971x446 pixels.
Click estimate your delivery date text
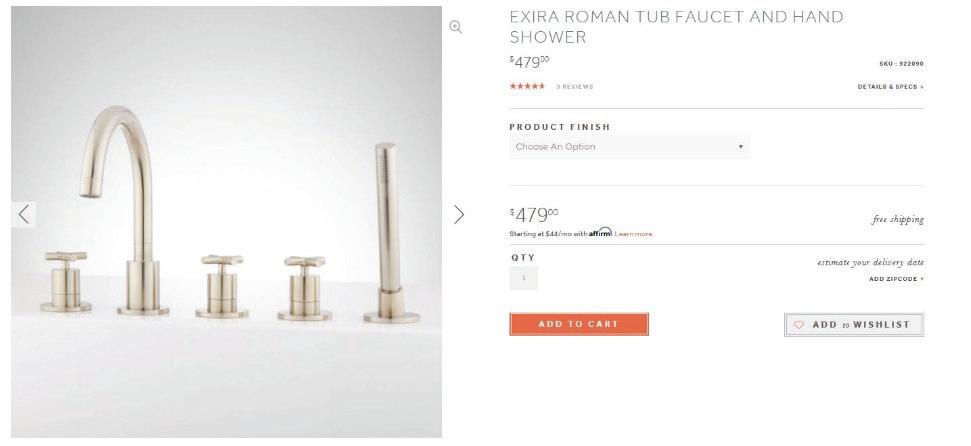pyautogui.click(x=871, y=263)
